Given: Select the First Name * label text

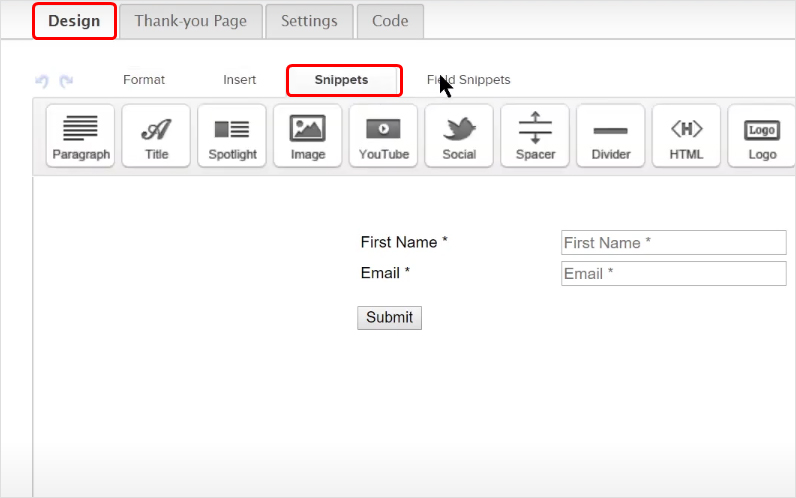Looking at the screenshot, I should 404,242.
